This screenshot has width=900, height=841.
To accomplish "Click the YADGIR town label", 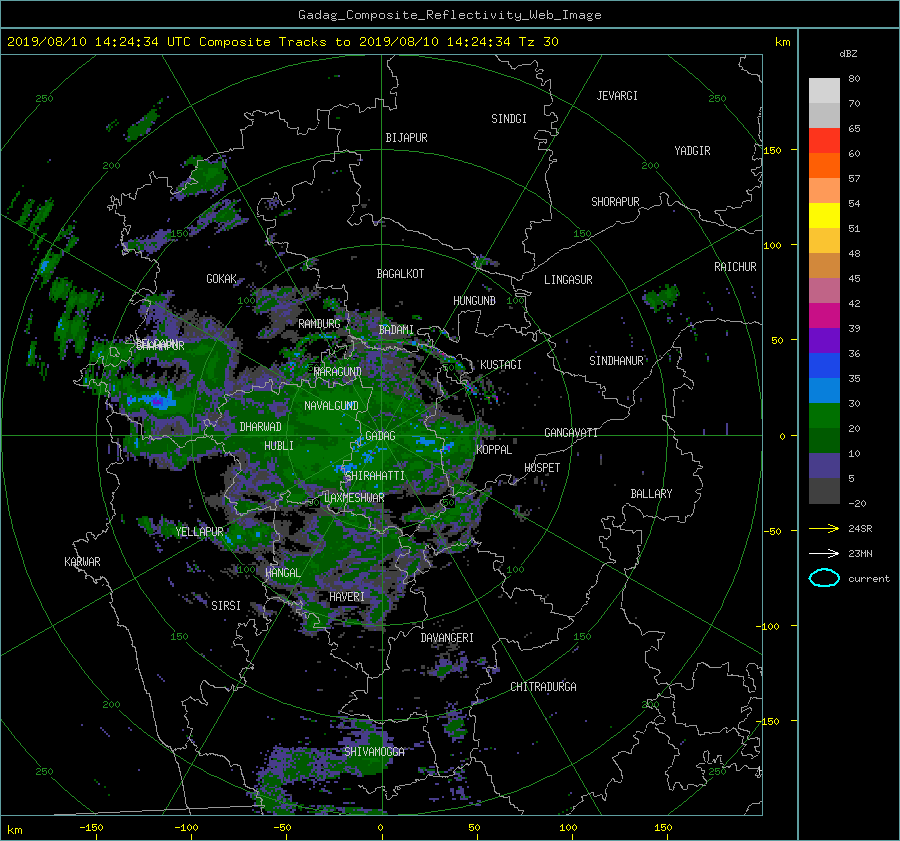I will coord(692,151).
